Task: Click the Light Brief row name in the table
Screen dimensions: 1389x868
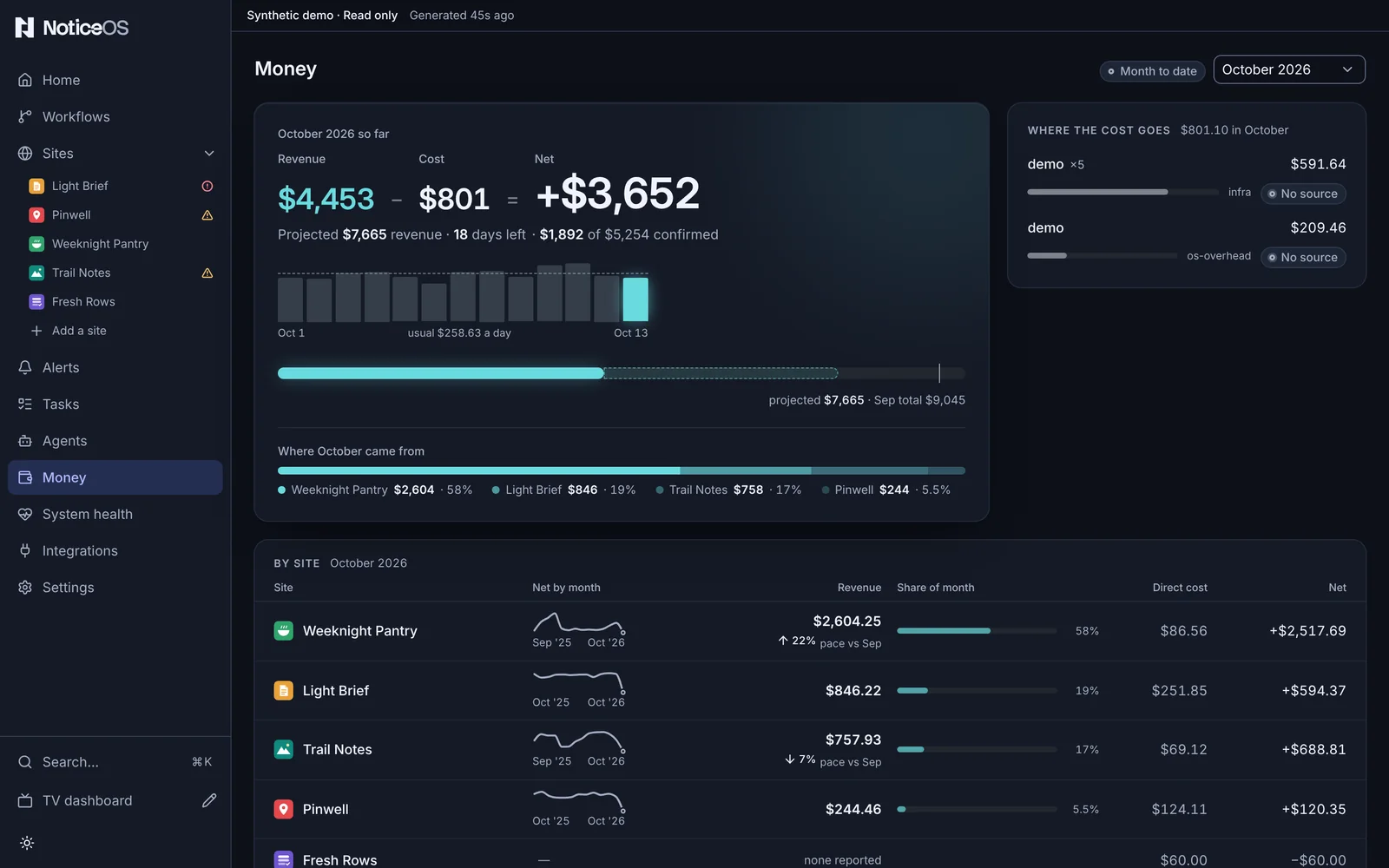Action: (336, 691)
